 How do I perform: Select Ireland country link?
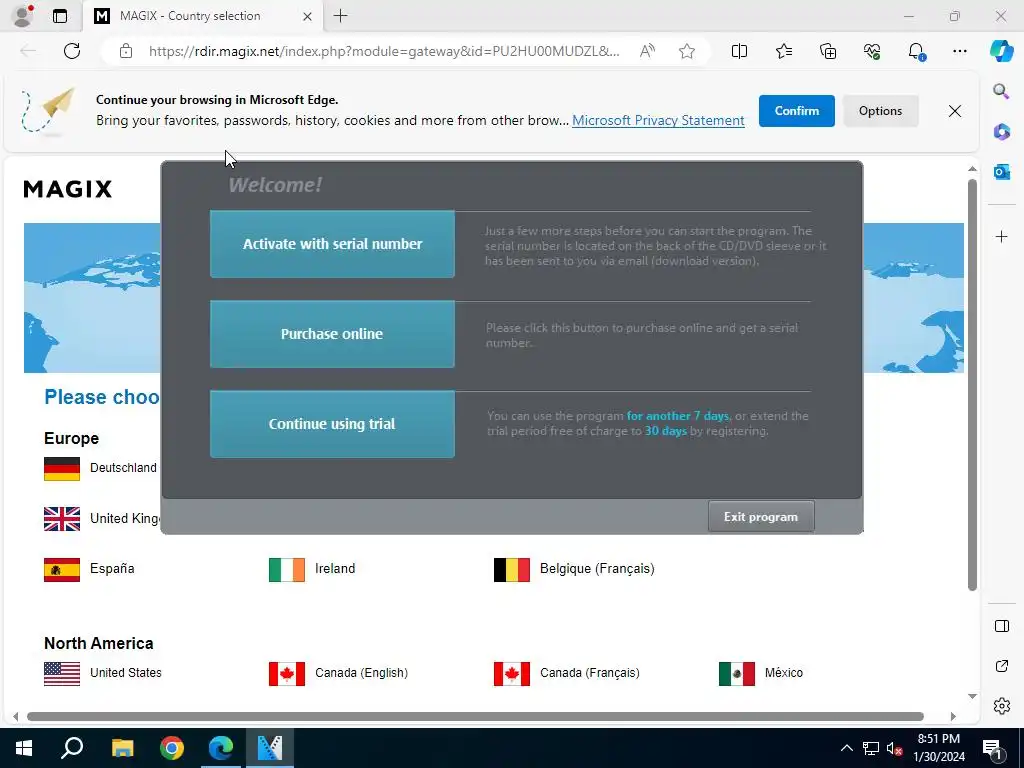tap(335, 568)
